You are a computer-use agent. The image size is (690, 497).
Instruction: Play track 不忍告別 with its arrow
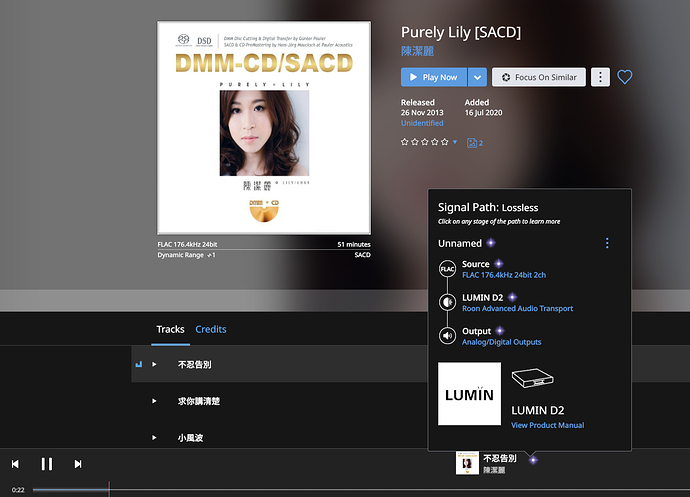point(154,364)
